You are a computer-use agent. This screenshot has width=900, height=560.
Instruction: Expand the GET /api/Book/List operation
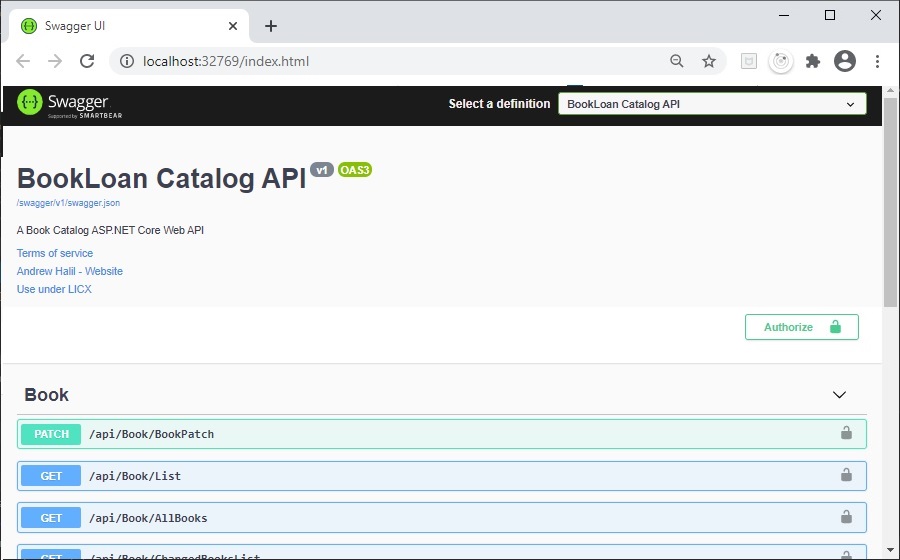tap(441, 476)
